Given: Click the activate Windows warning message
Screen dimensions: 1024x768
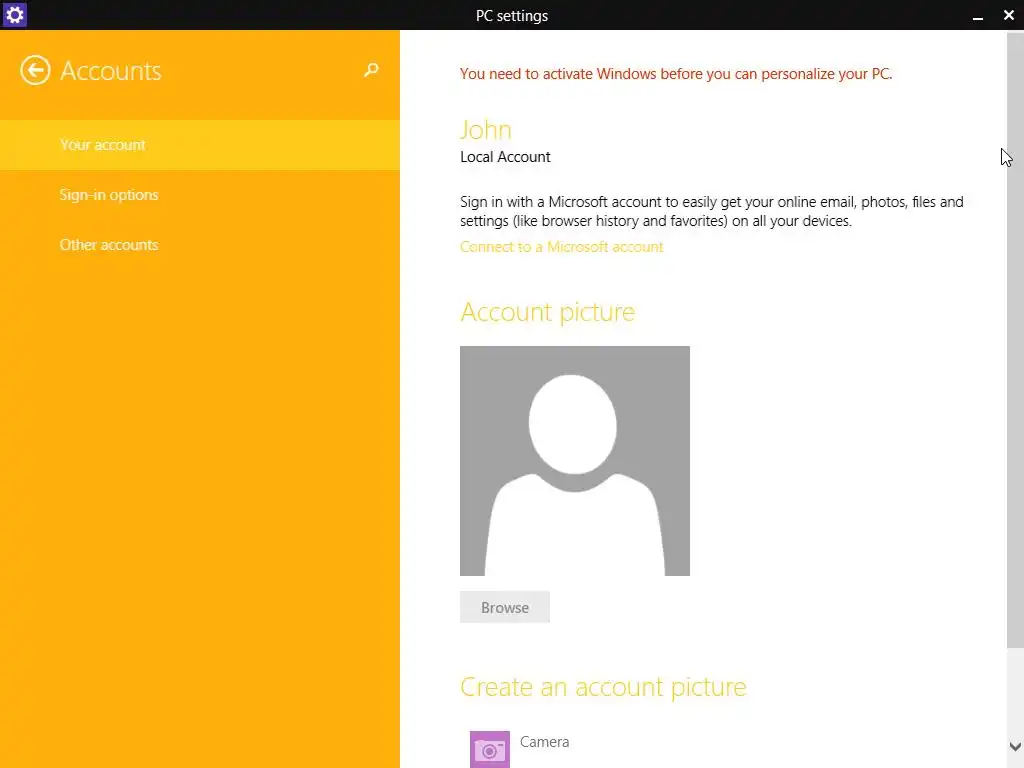Looking at the screenshot, I should 676,74.
